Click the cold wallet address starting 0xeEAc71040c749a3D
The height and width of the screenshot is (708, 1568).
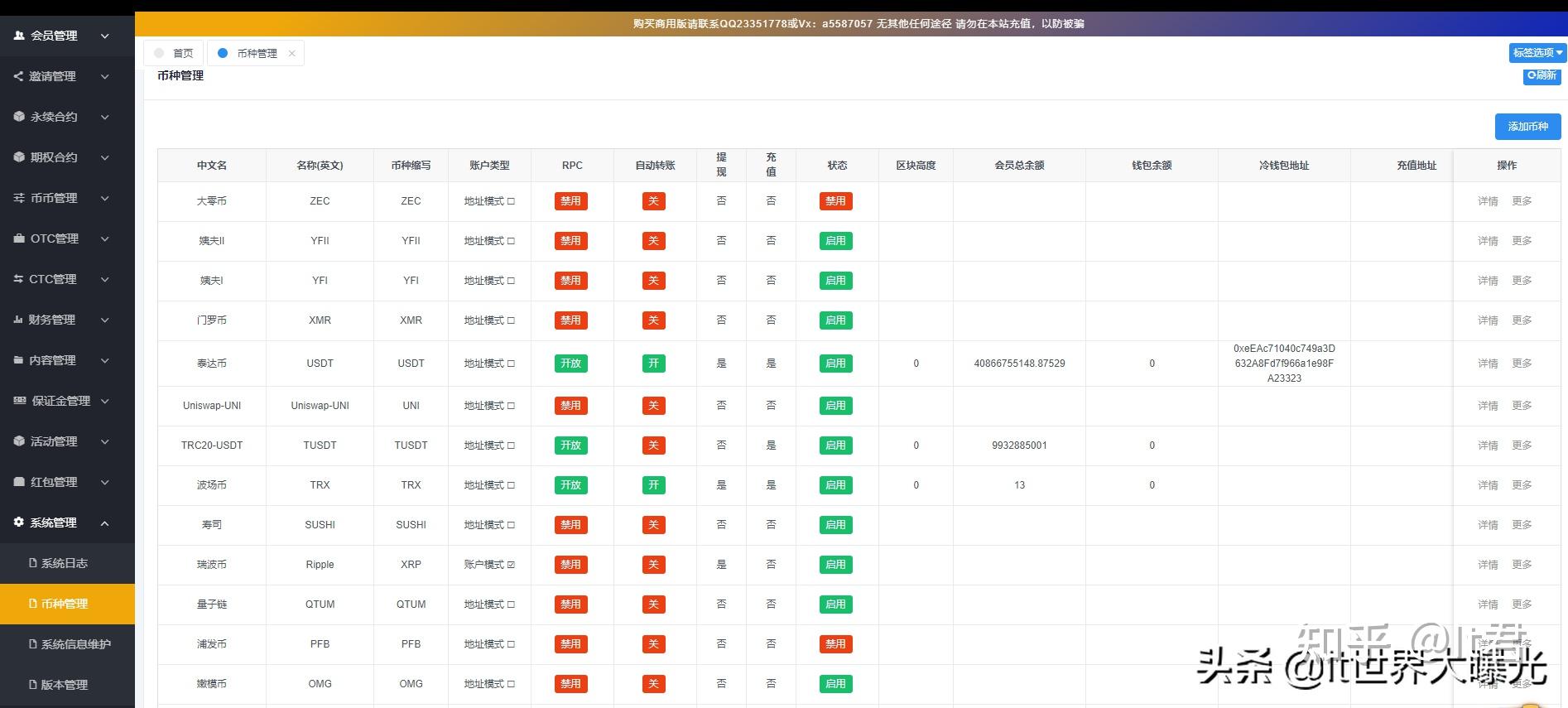pos(1284,364)
